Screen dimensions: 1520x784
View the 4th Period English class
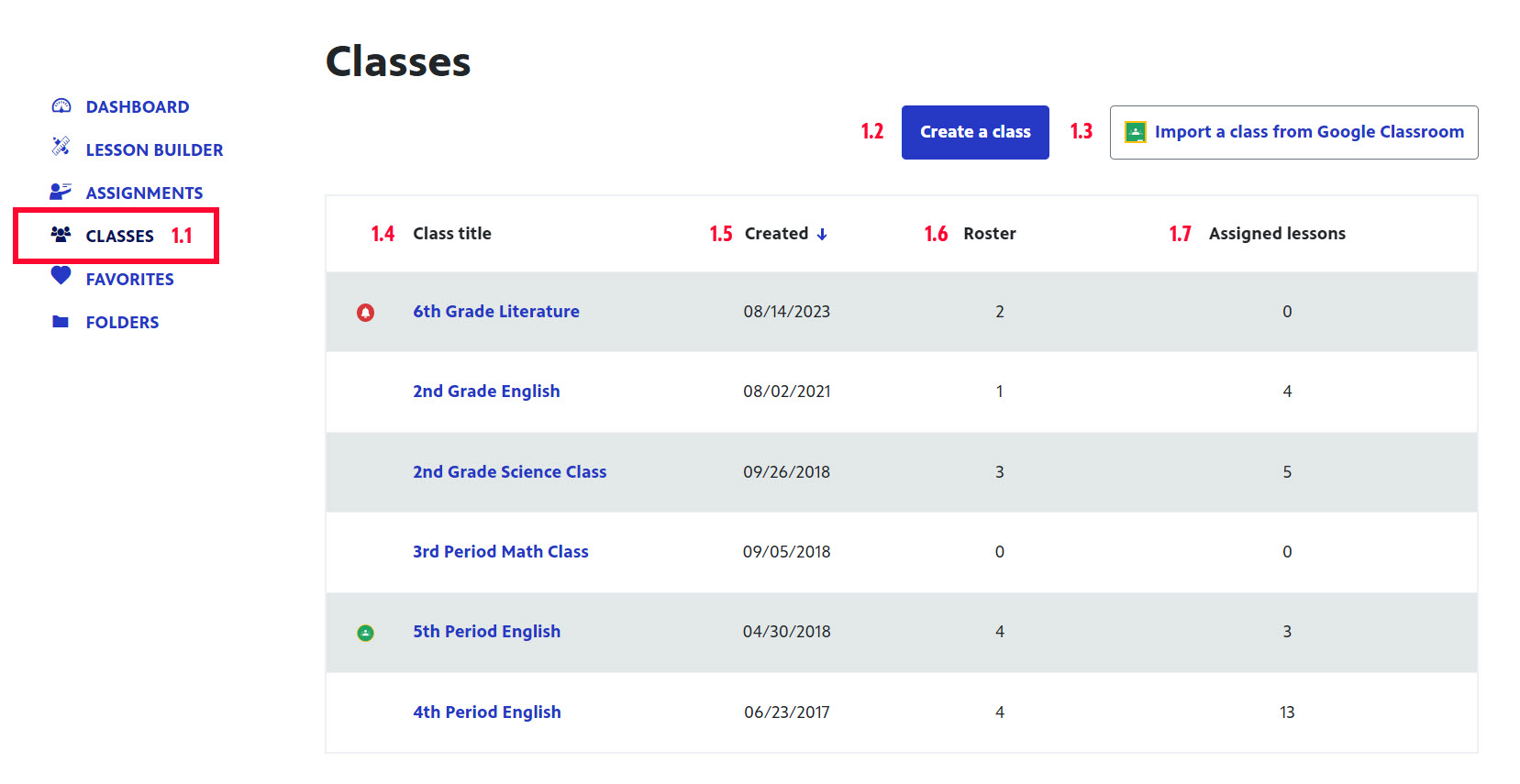point(486,712)
